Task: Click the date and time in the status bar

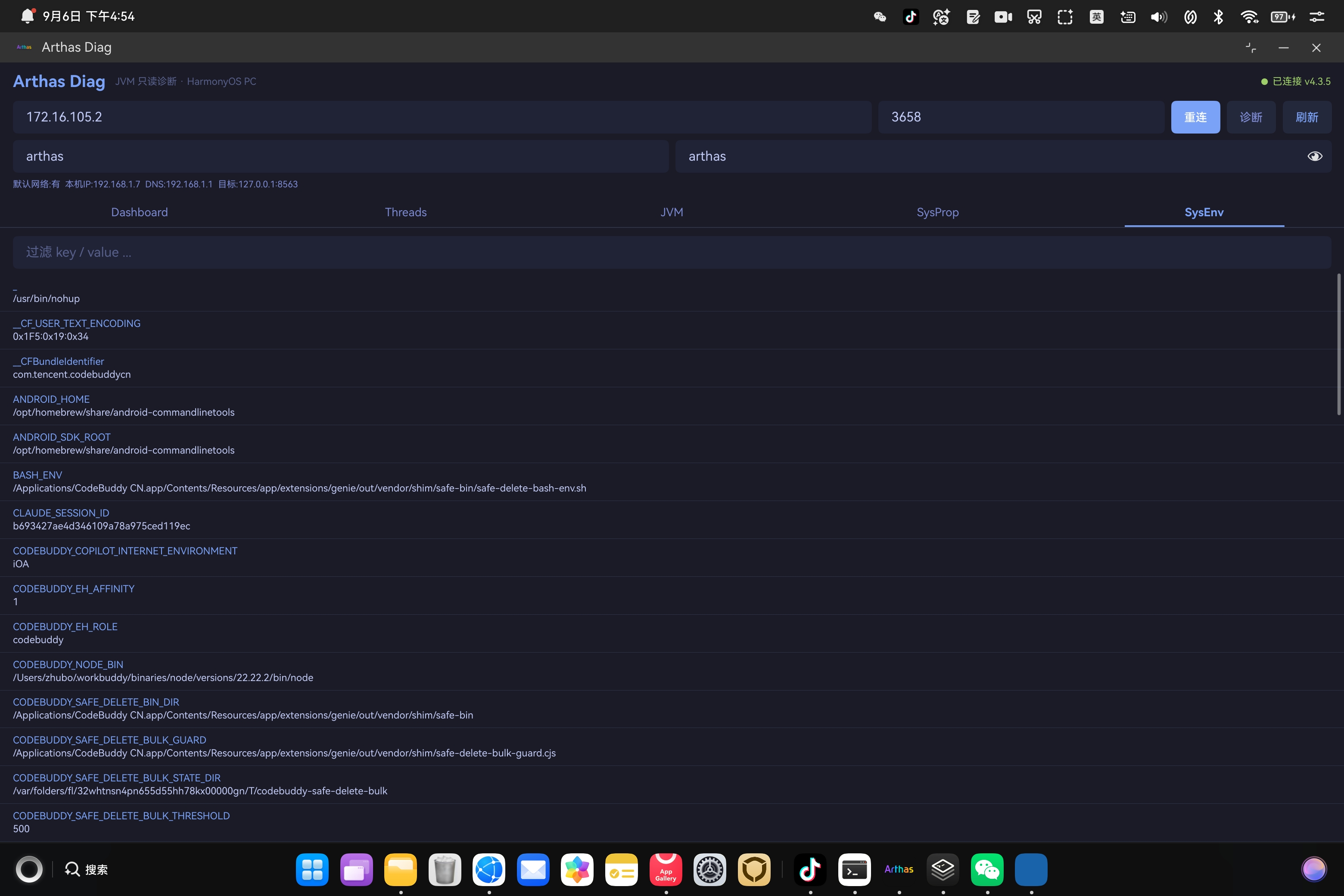Action: point(89,16)
